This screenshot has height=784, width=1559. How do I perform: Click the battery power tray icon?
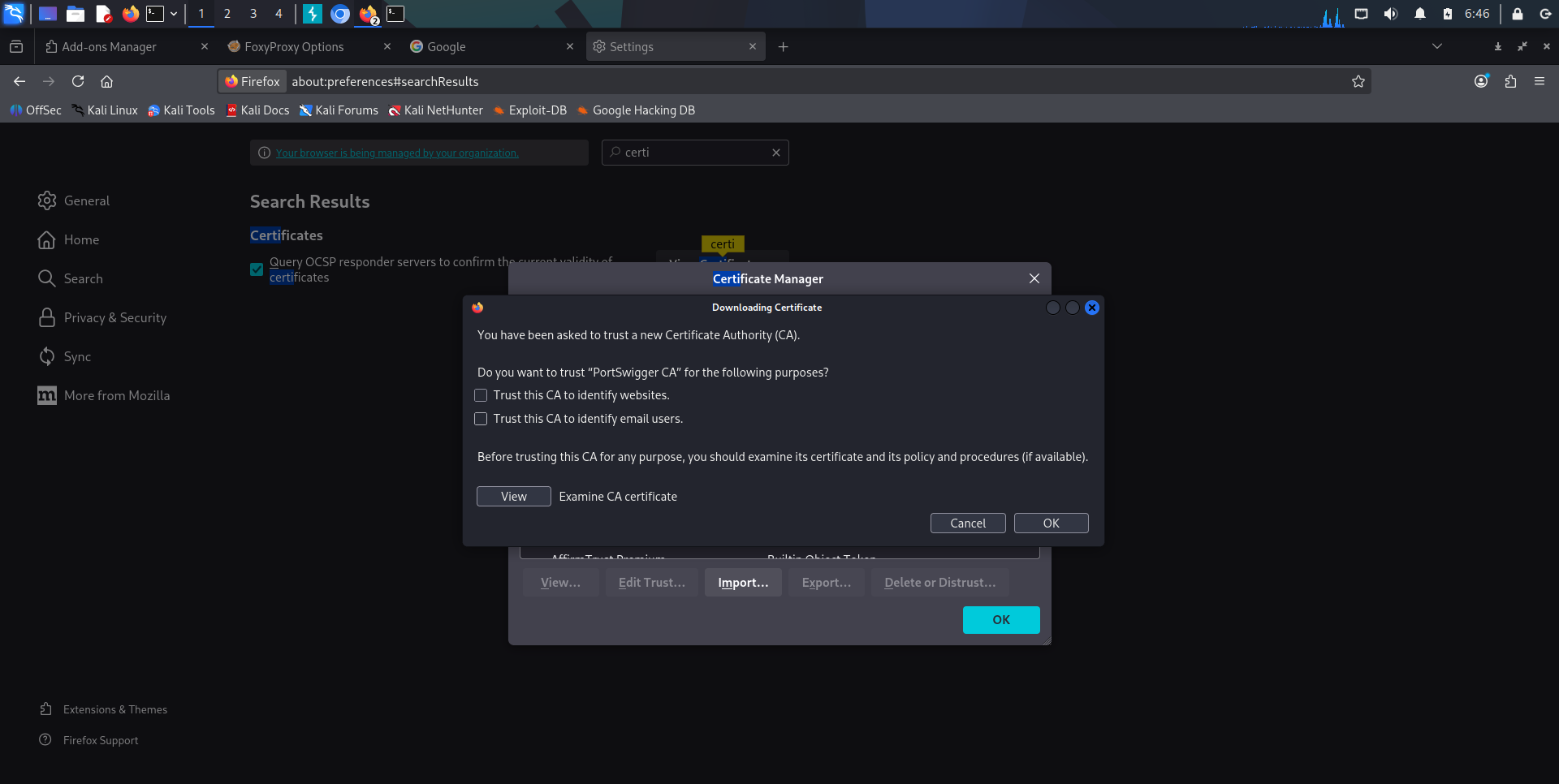1448,14
